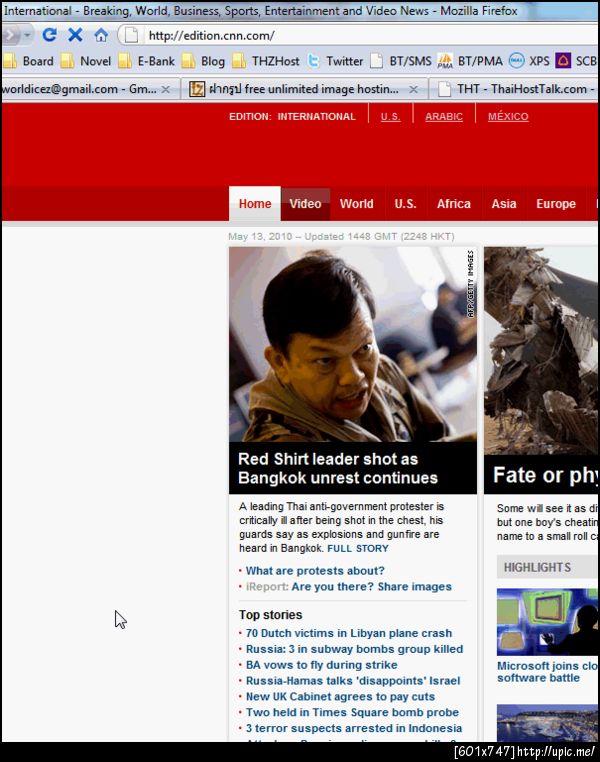Viewport: 600px width, 762px height.
Task: Select the U.S. edition link
Action: pos(391,117)
